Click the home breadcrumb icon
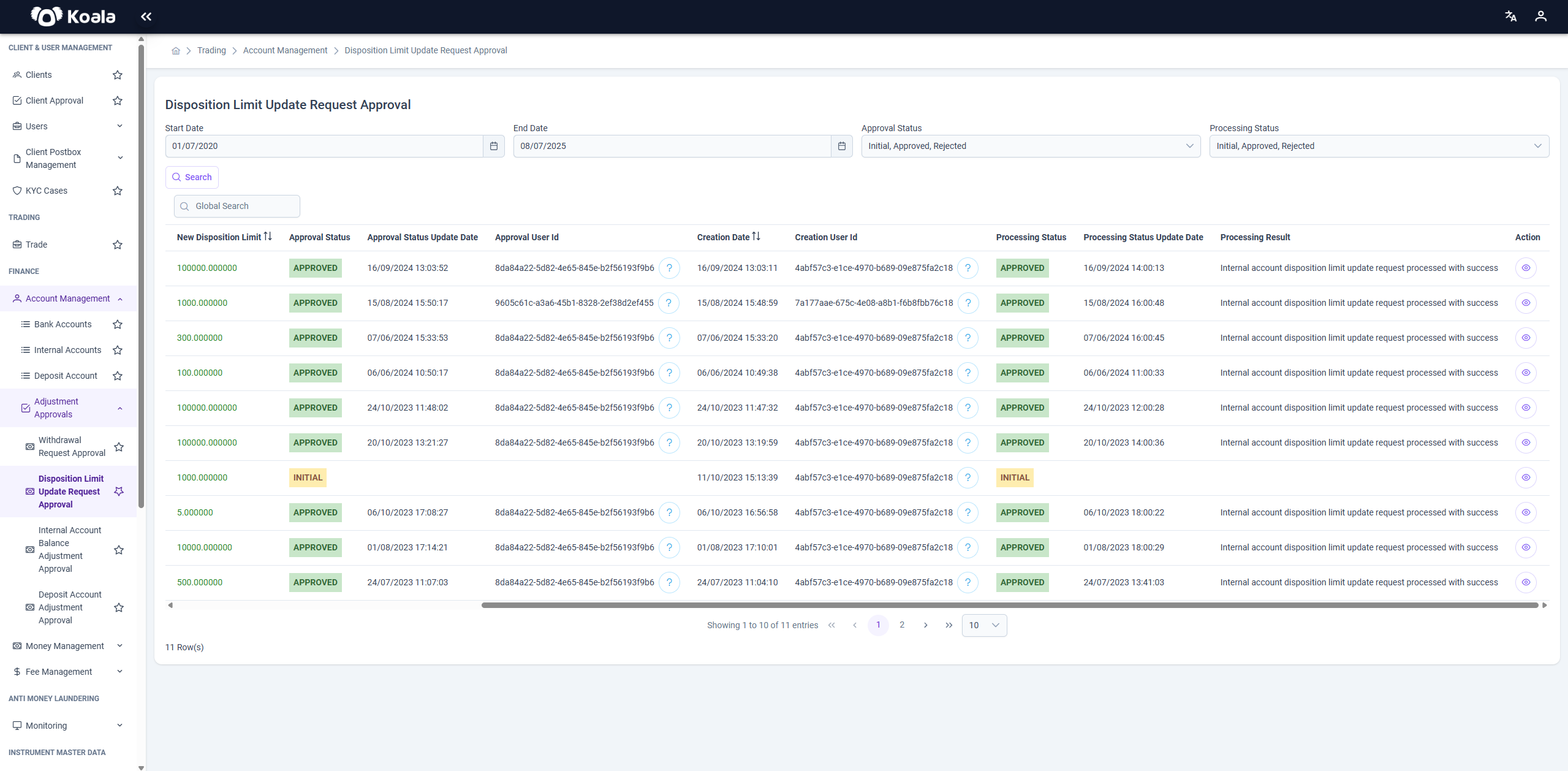The image size is (1568, 771). [176, 51]
